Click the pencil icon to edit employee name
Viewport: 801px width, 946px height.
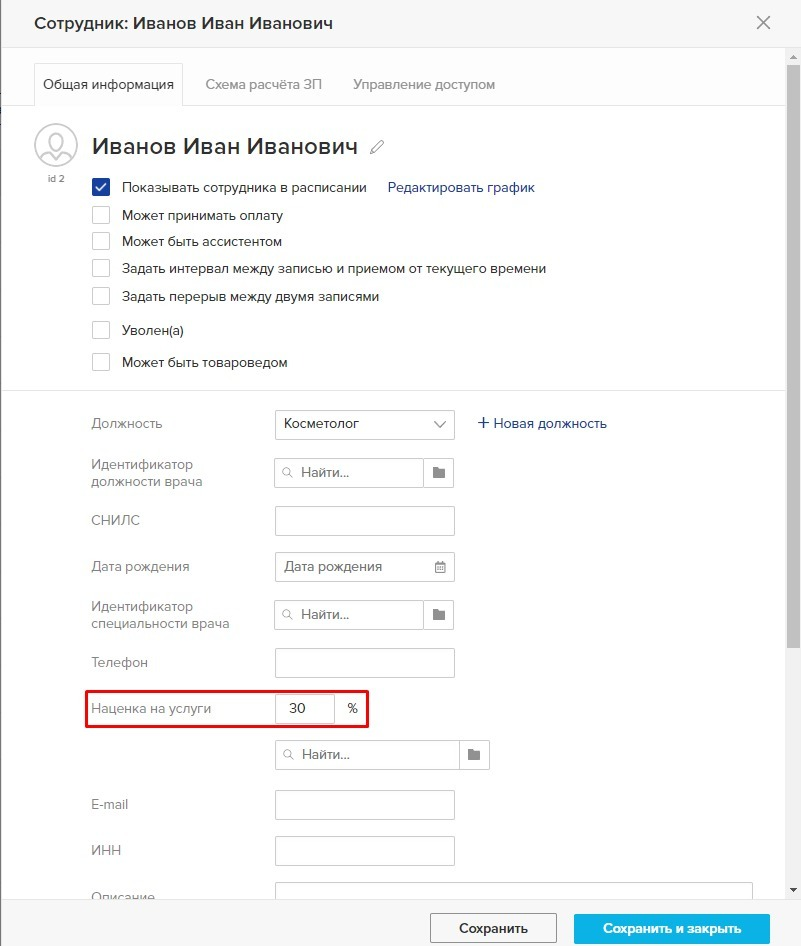coord(377,147)
